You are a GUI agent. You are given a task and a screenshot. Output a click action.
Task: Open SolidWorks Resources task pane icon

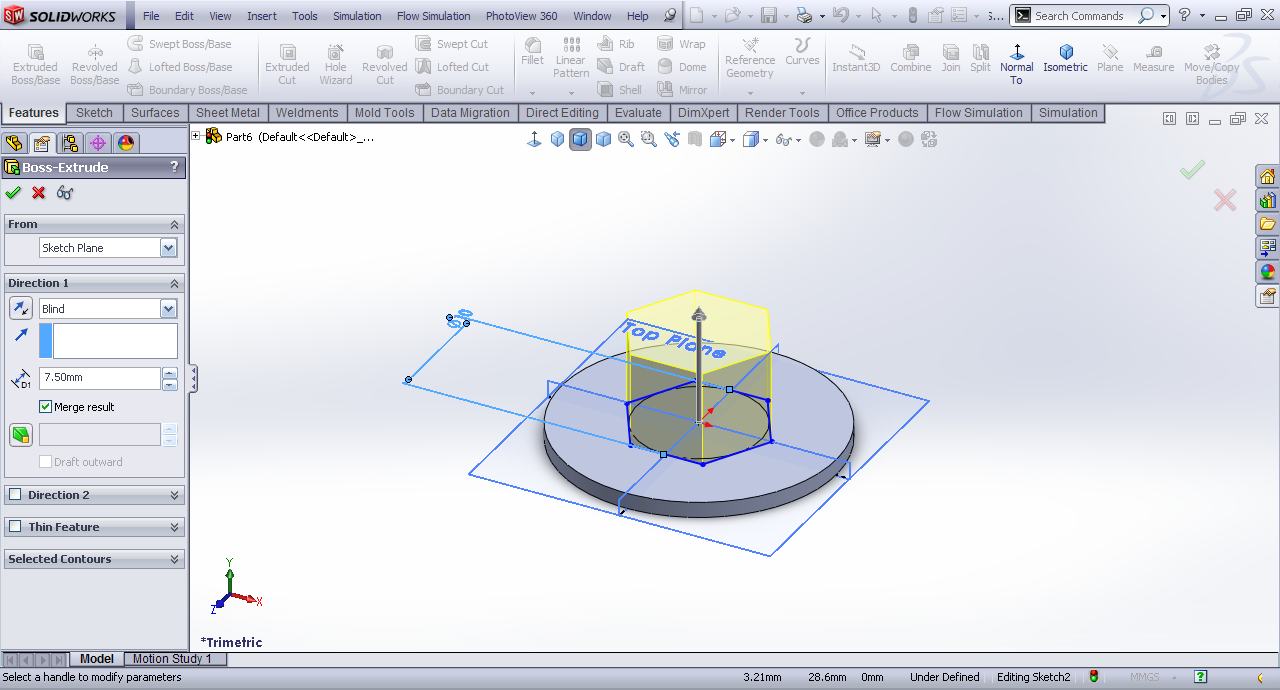(1268, 176)
